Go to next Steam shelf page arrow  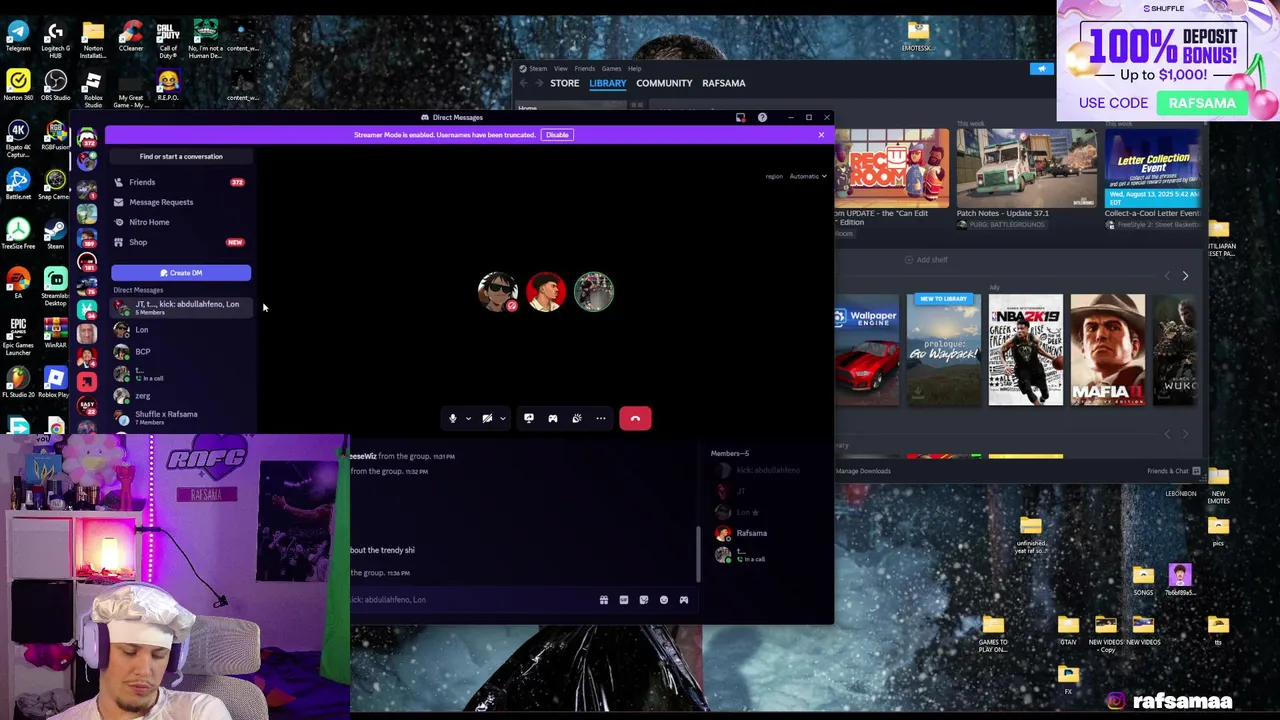1185,276
